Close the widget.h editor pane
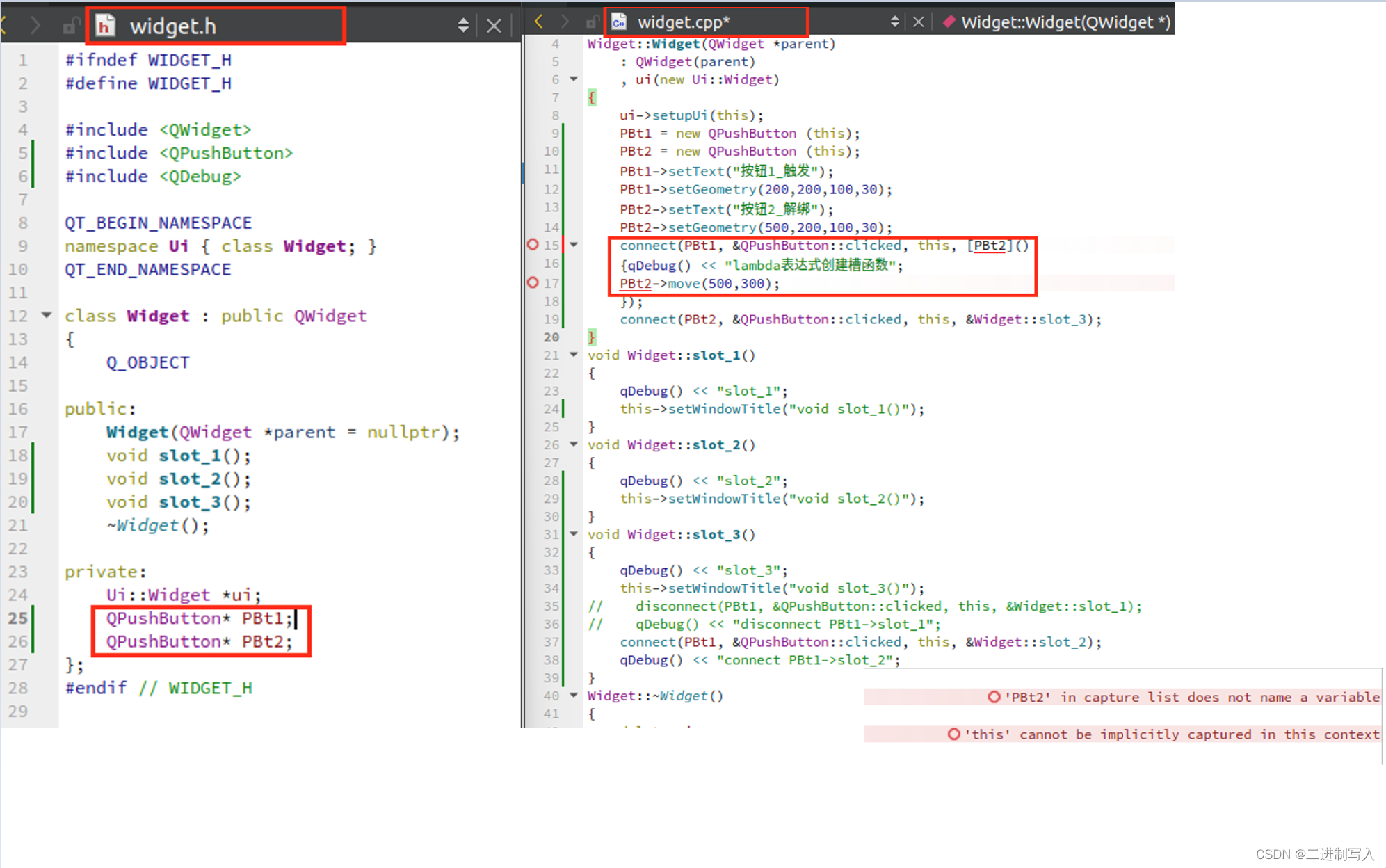Image resolution: width=1386 pixels, height=868 pixels. [x=494, y=26]
